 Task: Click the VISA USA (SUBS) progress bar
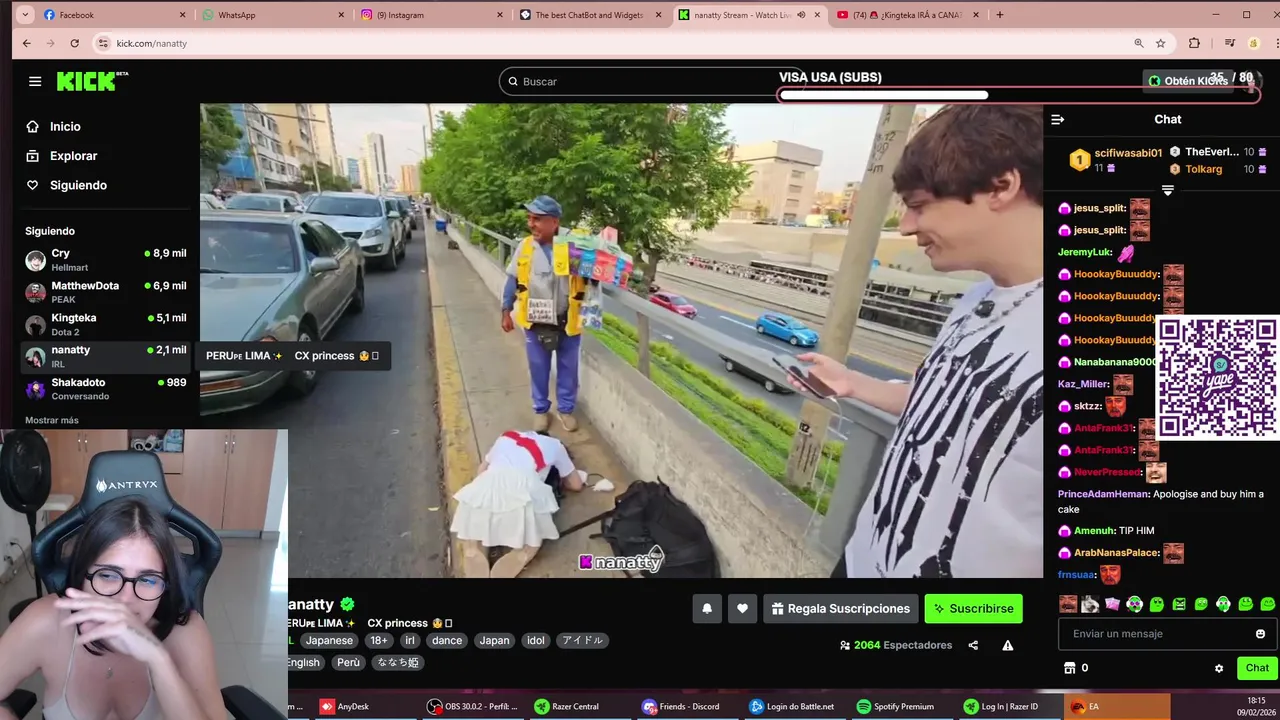click(x=1018, y=95)
